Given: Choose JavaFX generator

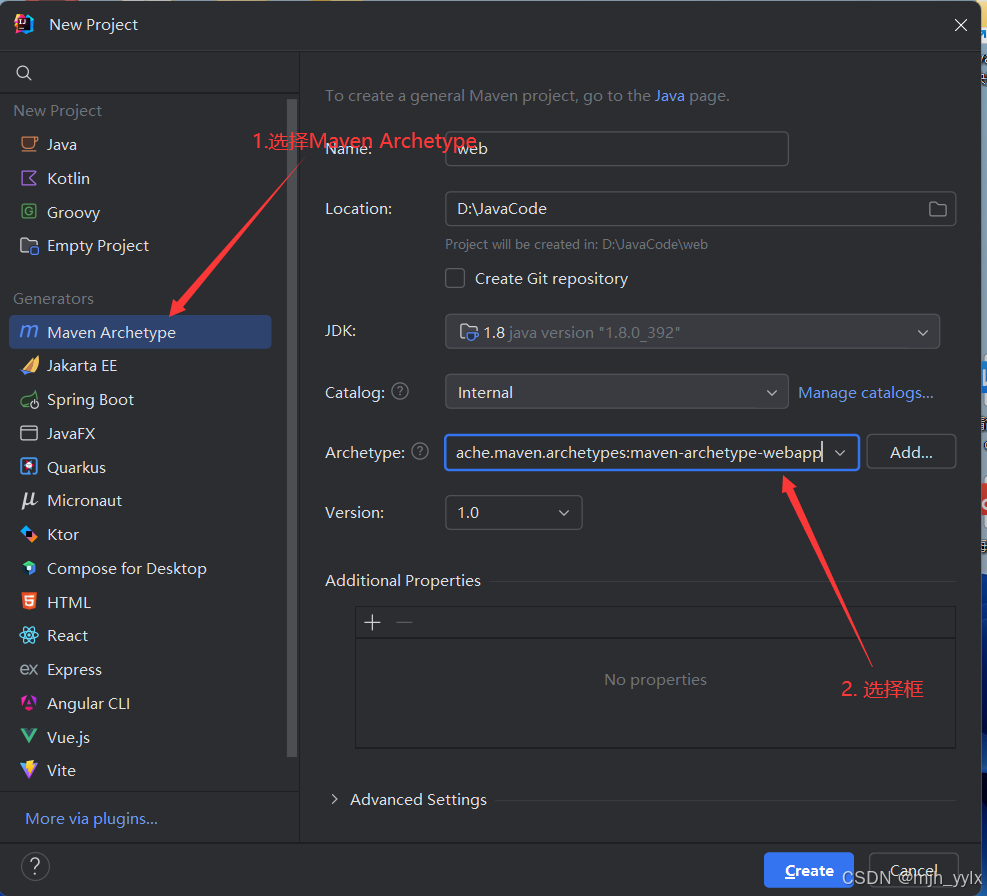Looking at the screenshot, I should 140,433.
